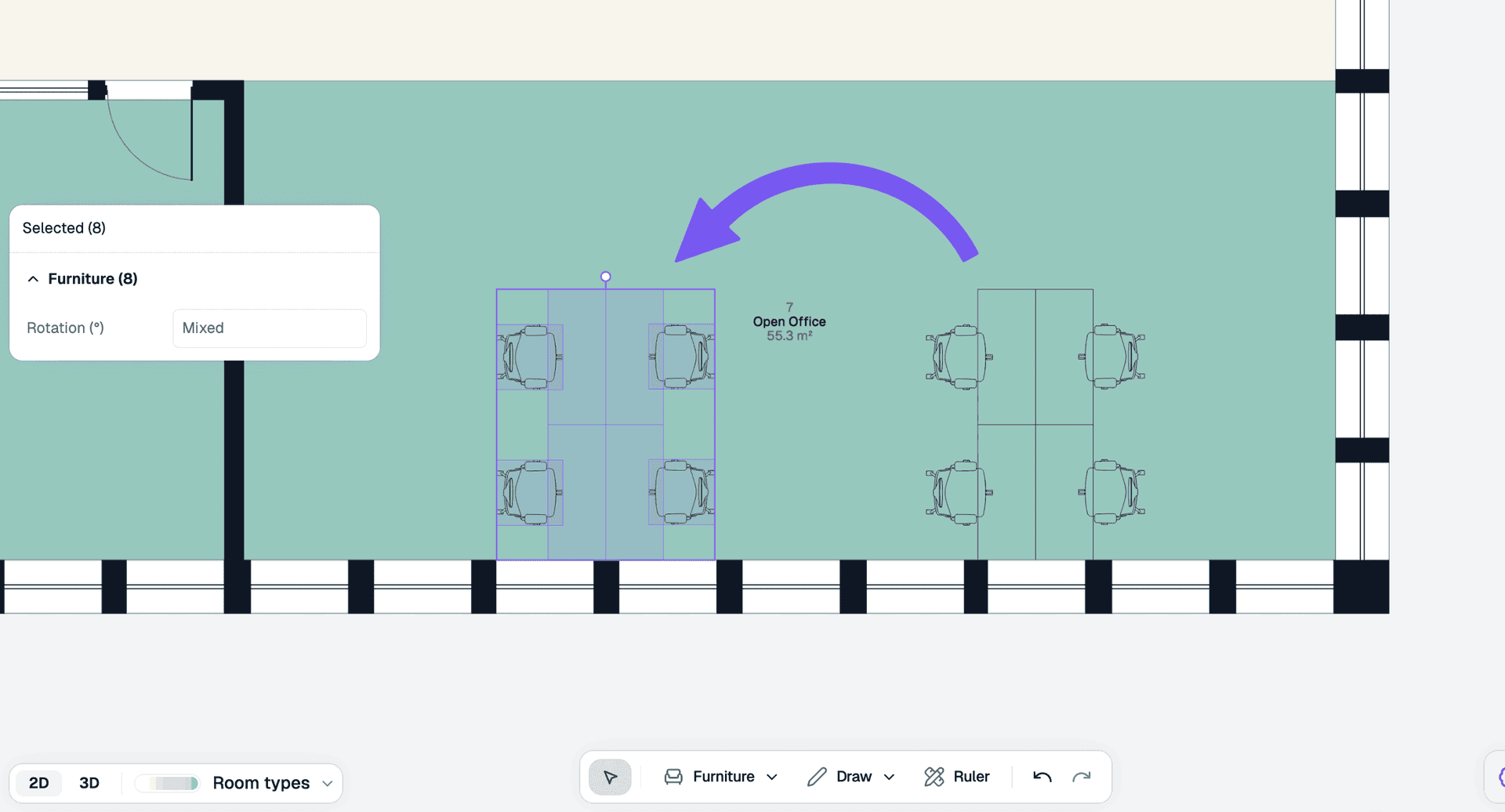Switch to 3D view

89,783
